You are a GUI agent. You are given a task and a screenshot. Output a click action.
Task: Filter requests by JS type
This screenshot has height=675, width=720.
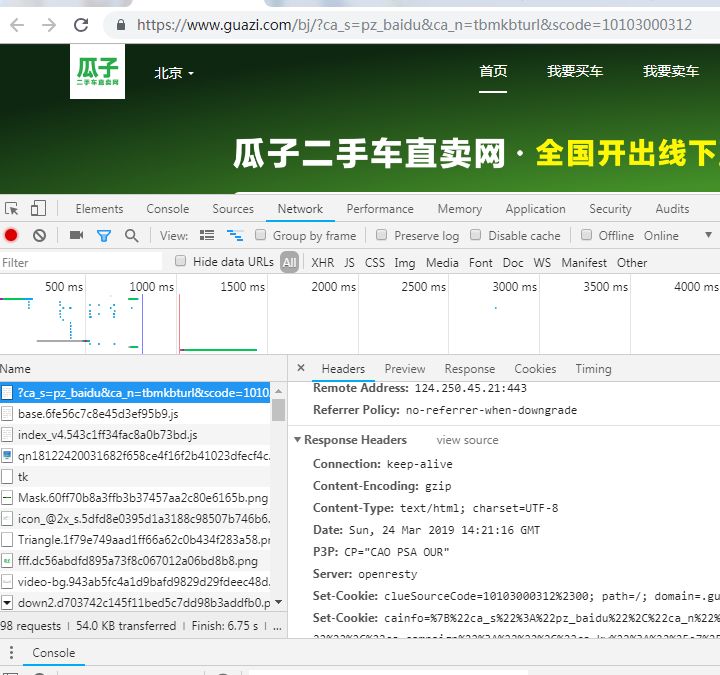(349, 263)
